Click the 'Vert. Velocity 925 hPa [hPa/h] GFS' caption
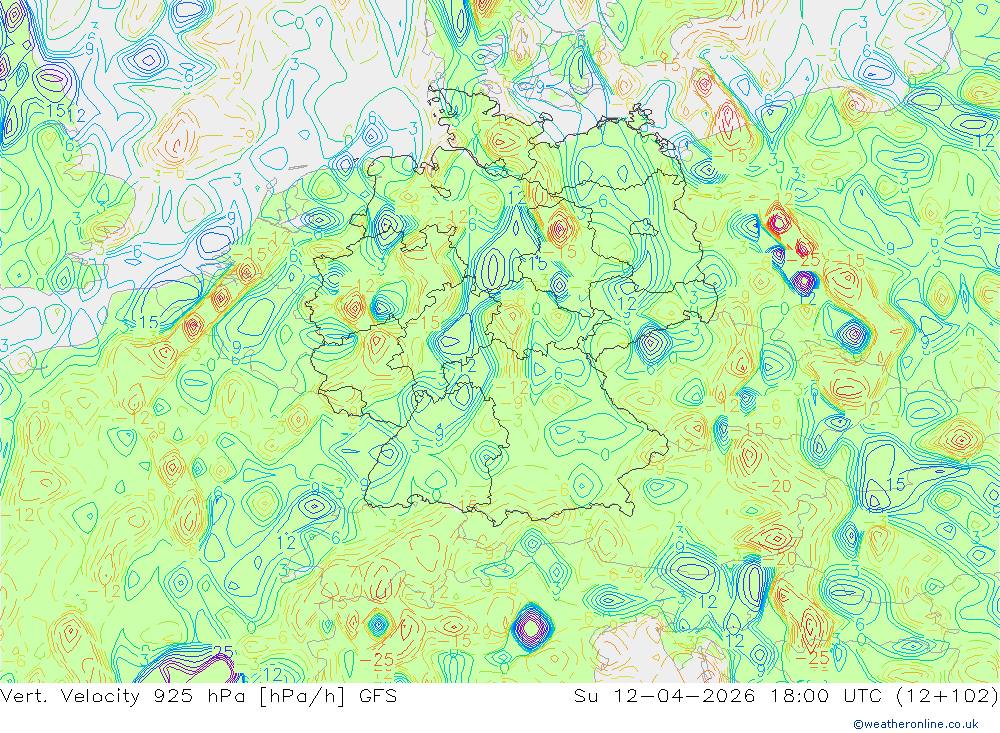The width and height of the screenshot is (1000, 733). click(198, 695)
